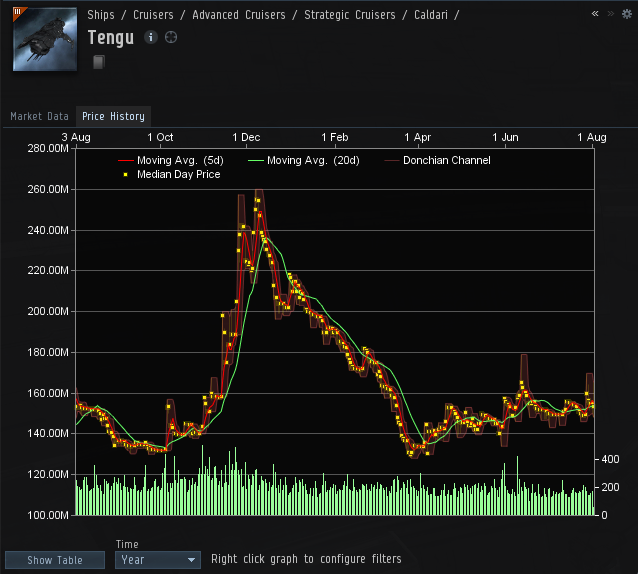Click the Moving Avg. (20d) green legend entry
638x574 pixels.
pyautogui.click(x=304, y=161)
